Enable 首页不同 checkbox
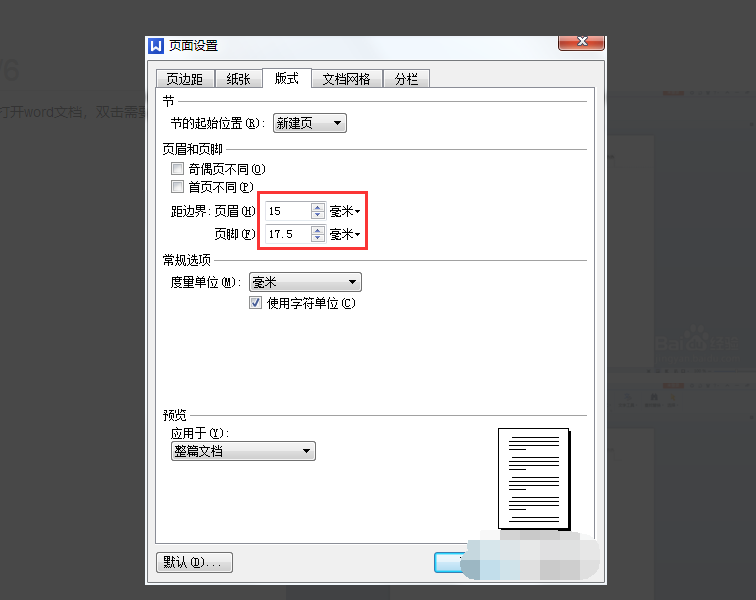Viewport: 756px width, 600px height. point(177,186)
